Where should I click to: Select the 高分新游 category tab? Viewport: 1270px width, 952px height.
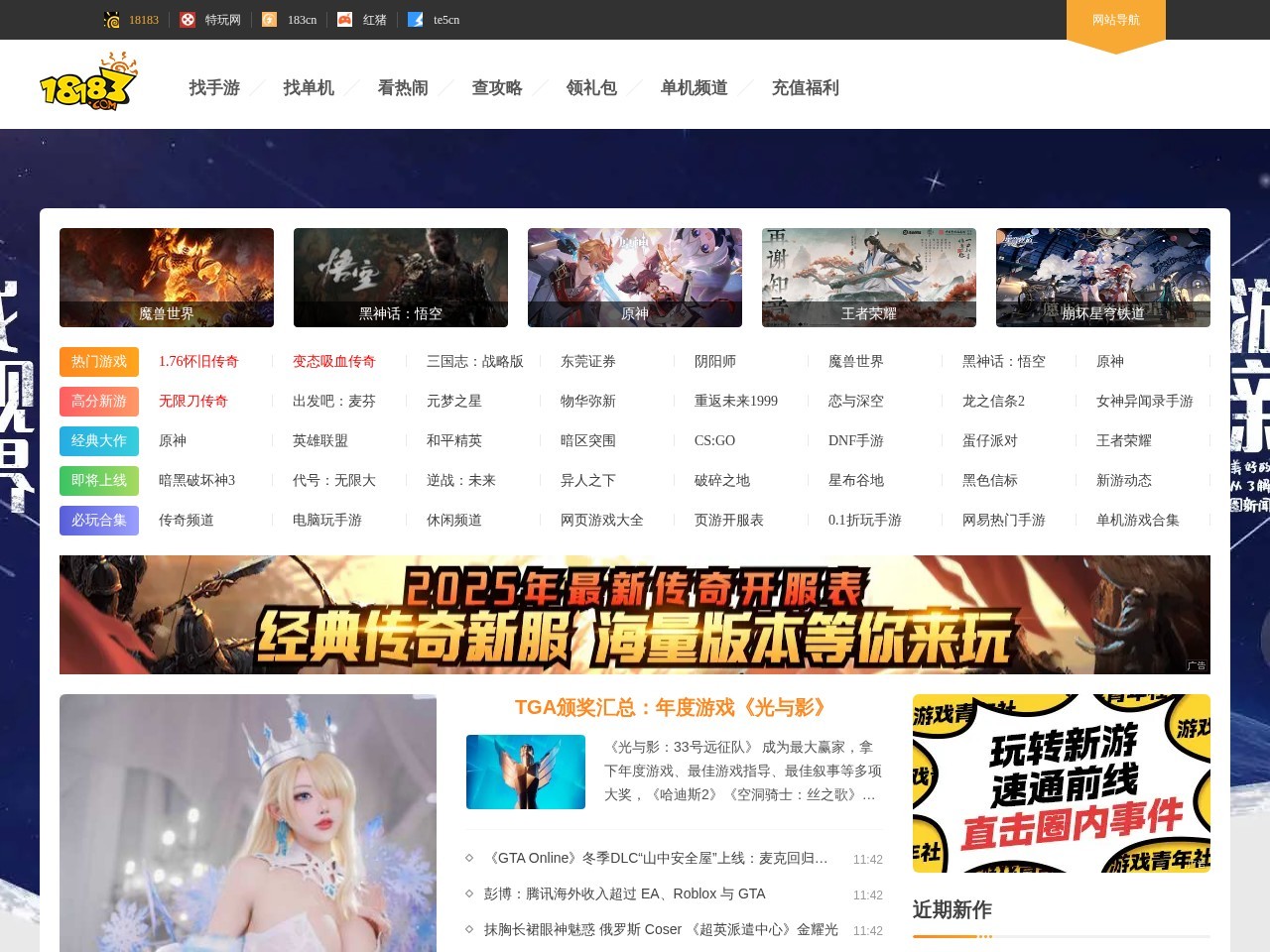[x=98, y=401]
